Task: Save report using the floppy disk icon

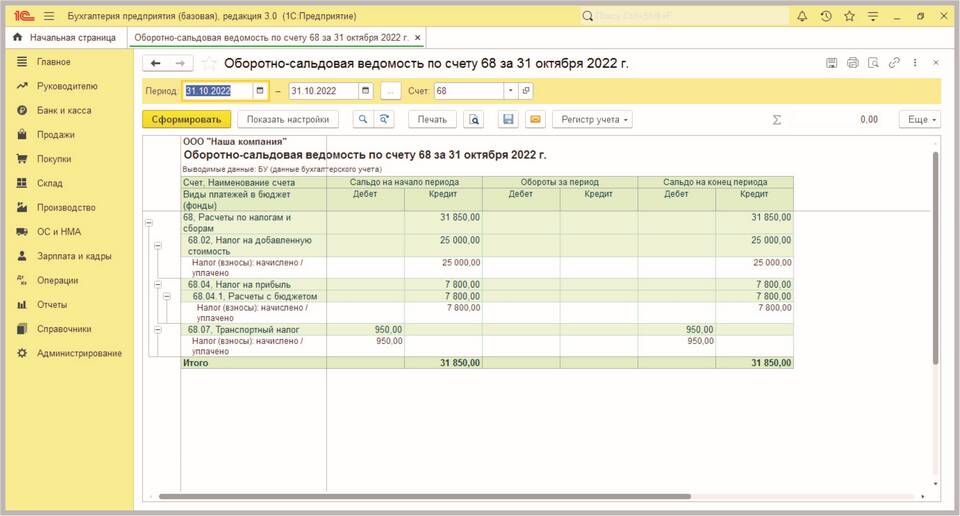Action: coord(508,119)
